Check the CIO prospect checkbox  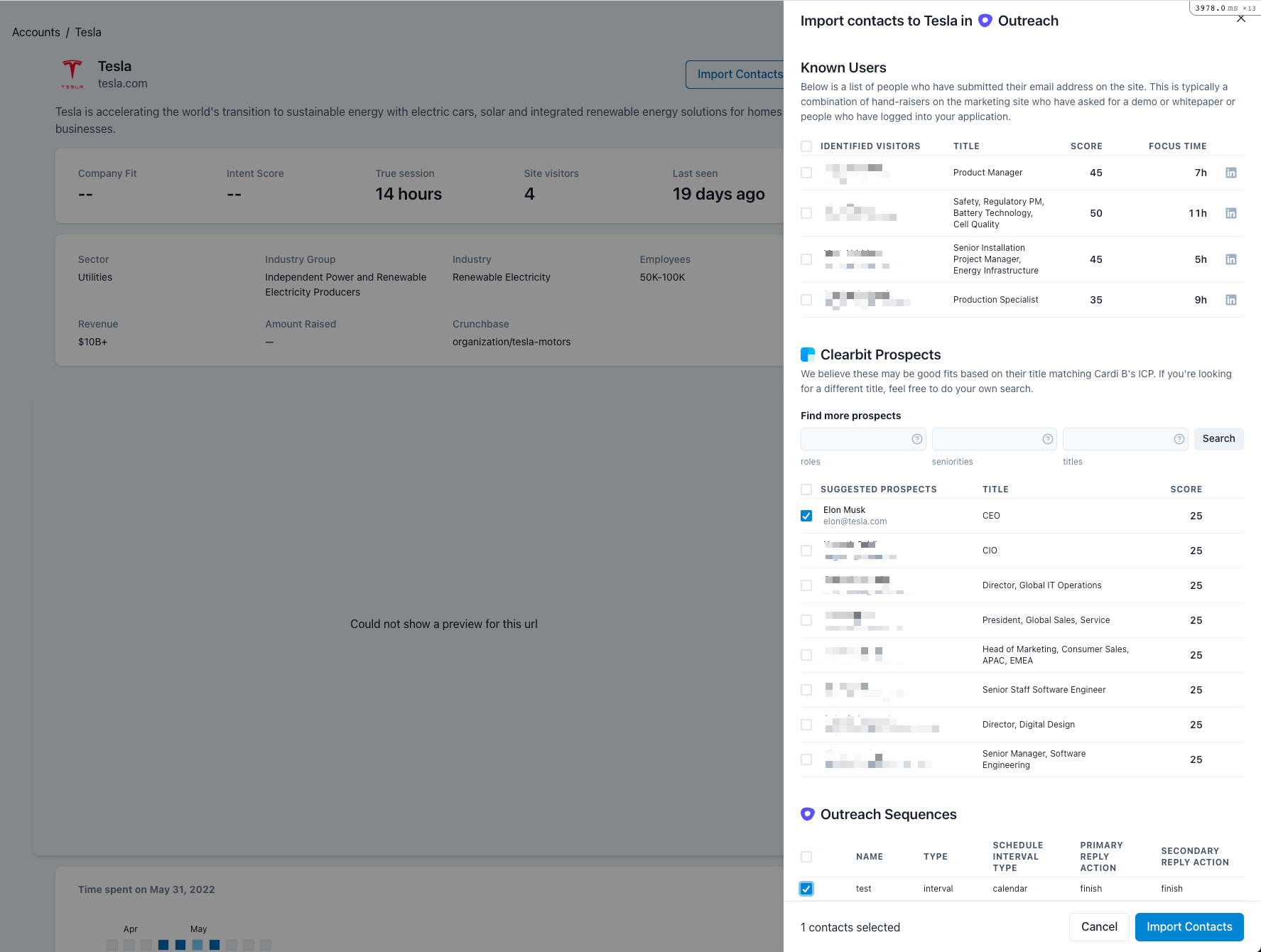[x=806, y=551]
